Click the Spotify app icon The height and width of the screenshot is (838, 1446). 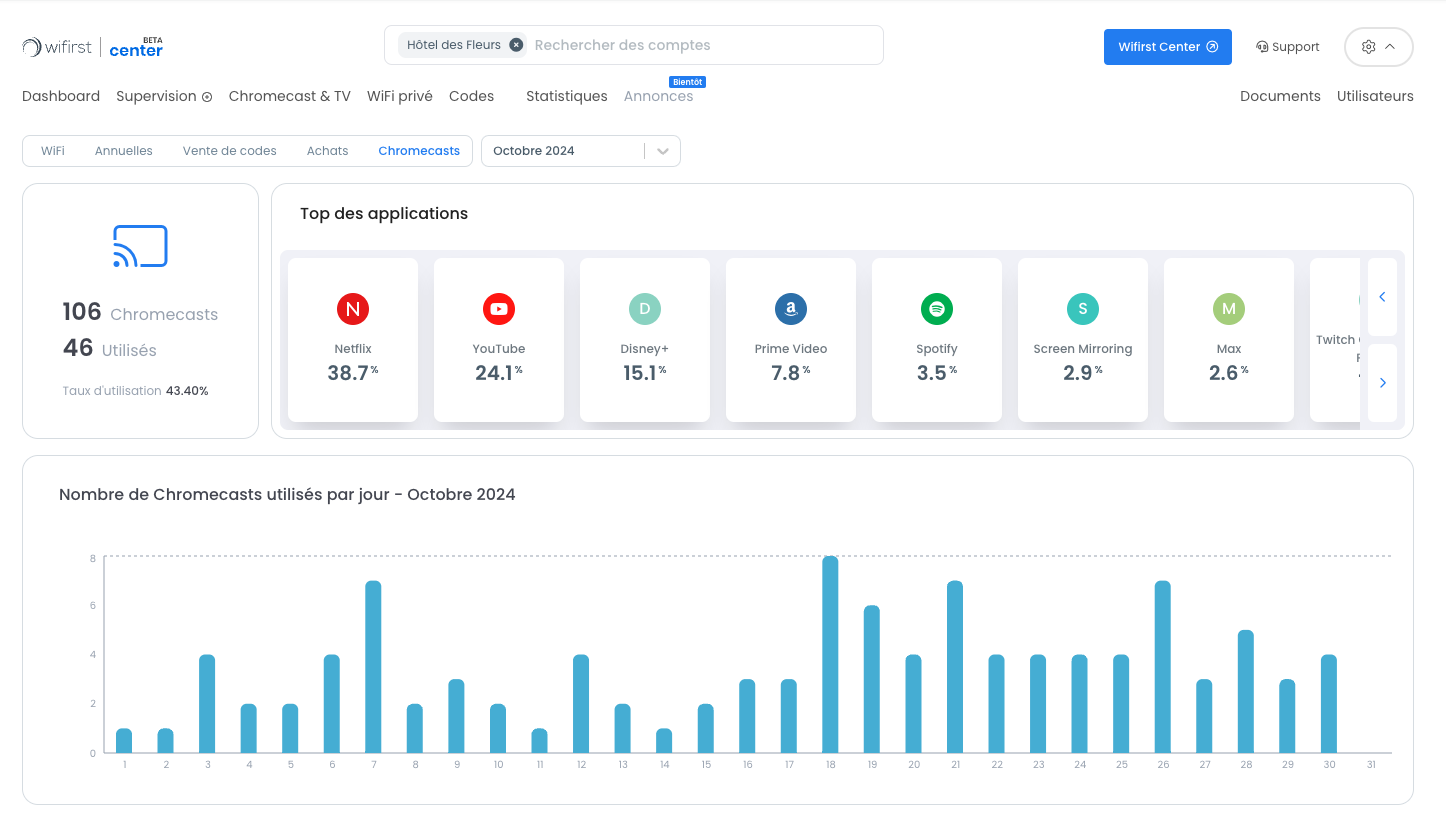pyautogui.click(x=937, y=309)
